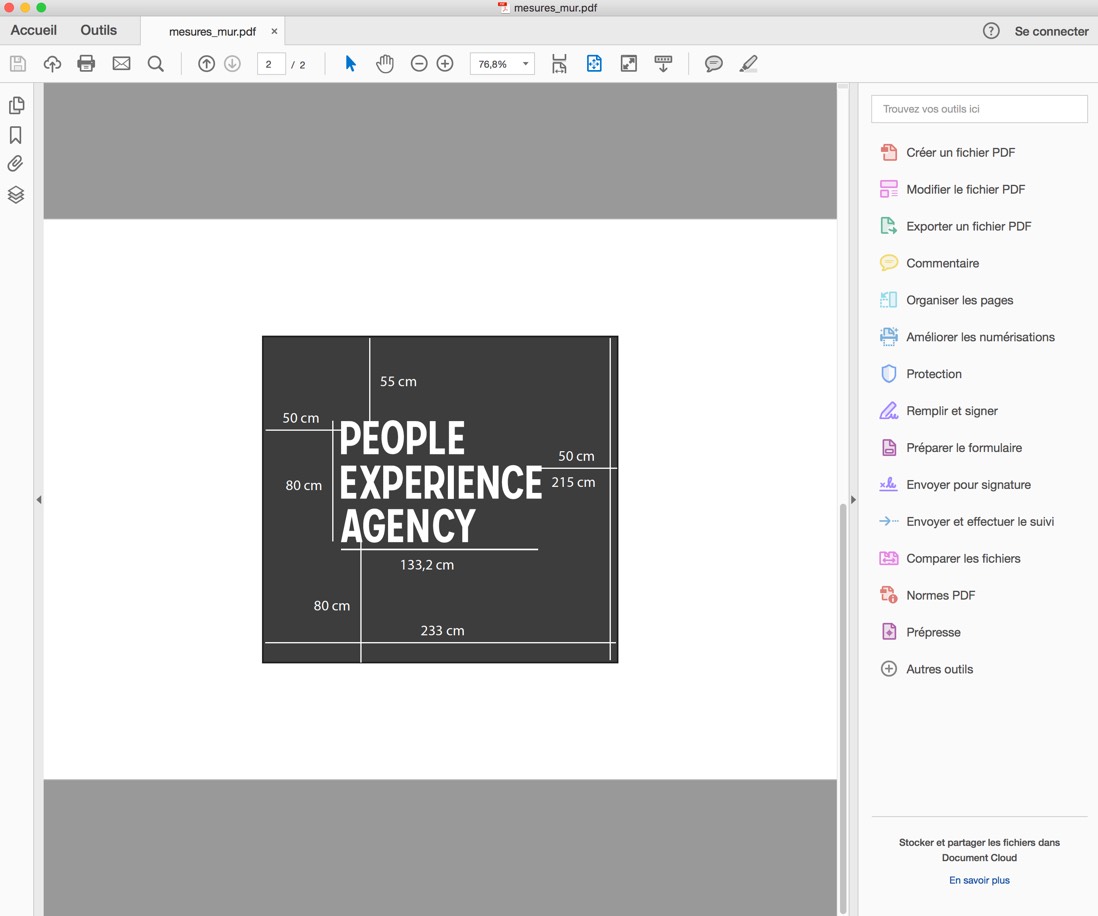Open the search magnifier tool
This screenshot has width=1098, height=916.
(155, 64)
